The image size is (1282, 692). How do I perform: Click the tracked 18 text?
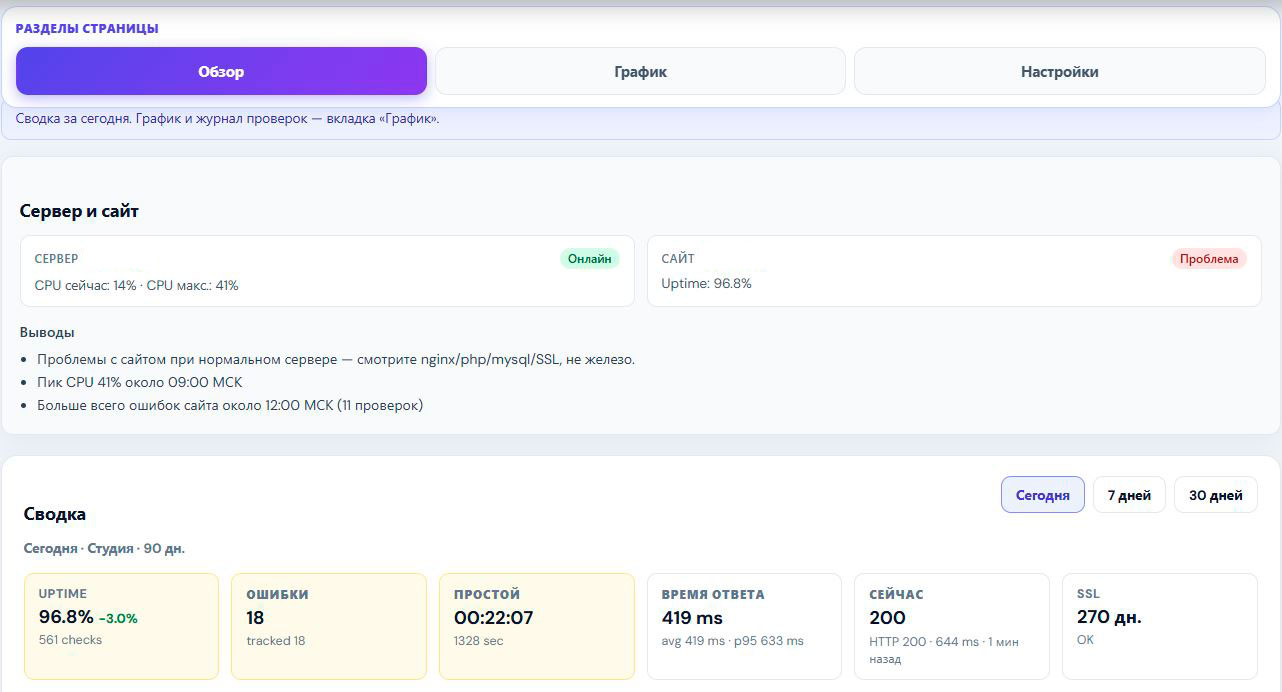click(x=276, y=641)
